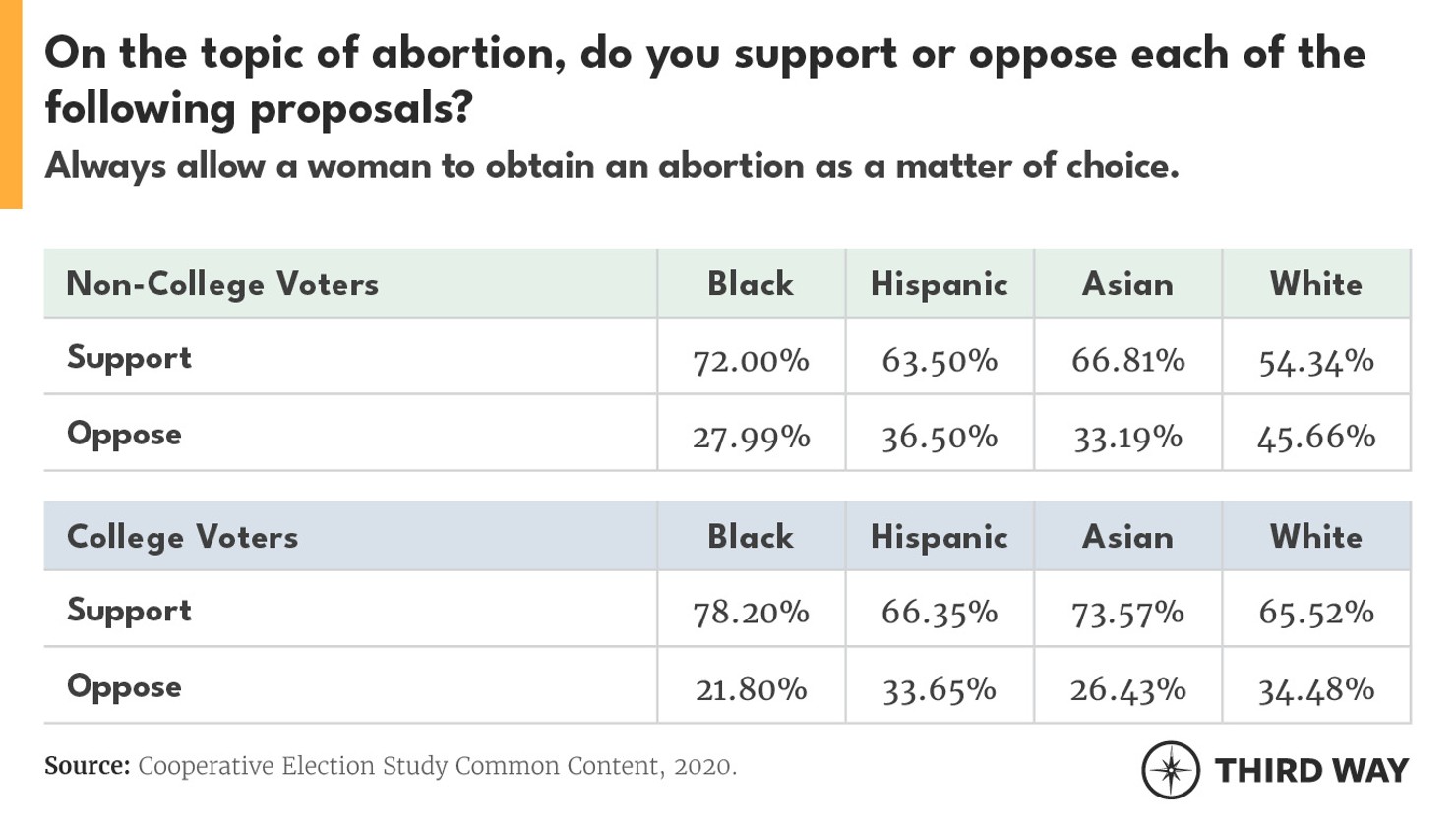Viewport: 1456px width, 826px height.
Task: Click the 72.00% Non-College Black support cell
Action: tap(751, 361)
